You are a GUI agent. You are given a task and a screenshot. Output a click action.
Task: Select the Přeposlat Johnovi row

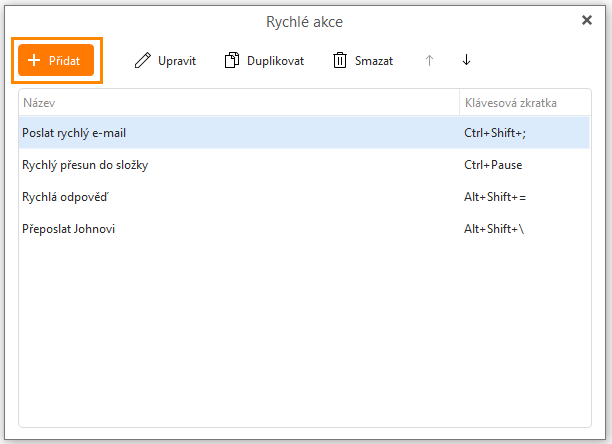click(304, 229)
